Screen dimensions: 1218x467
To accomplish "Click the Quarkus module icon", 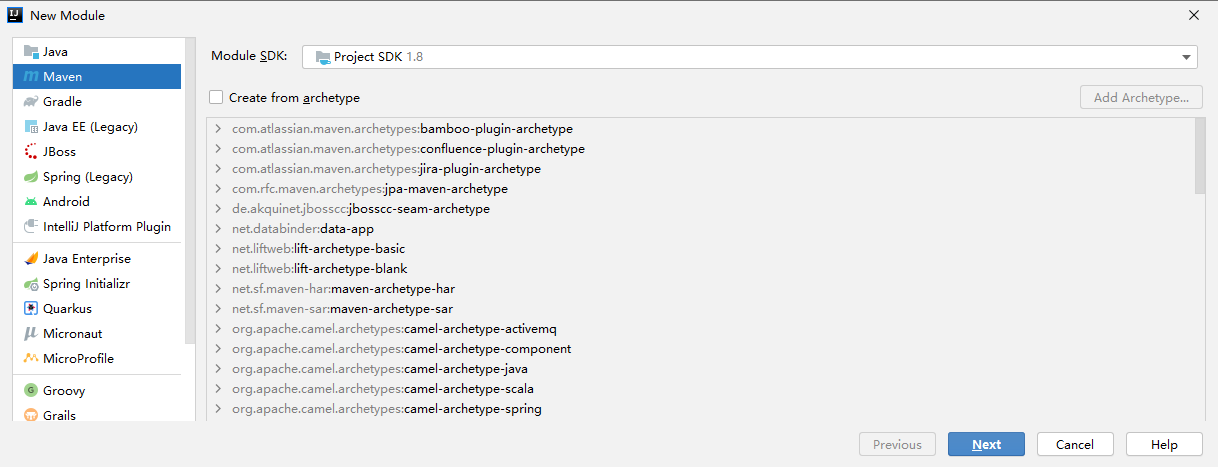I will pyautogui.click(x=31, y=309).
